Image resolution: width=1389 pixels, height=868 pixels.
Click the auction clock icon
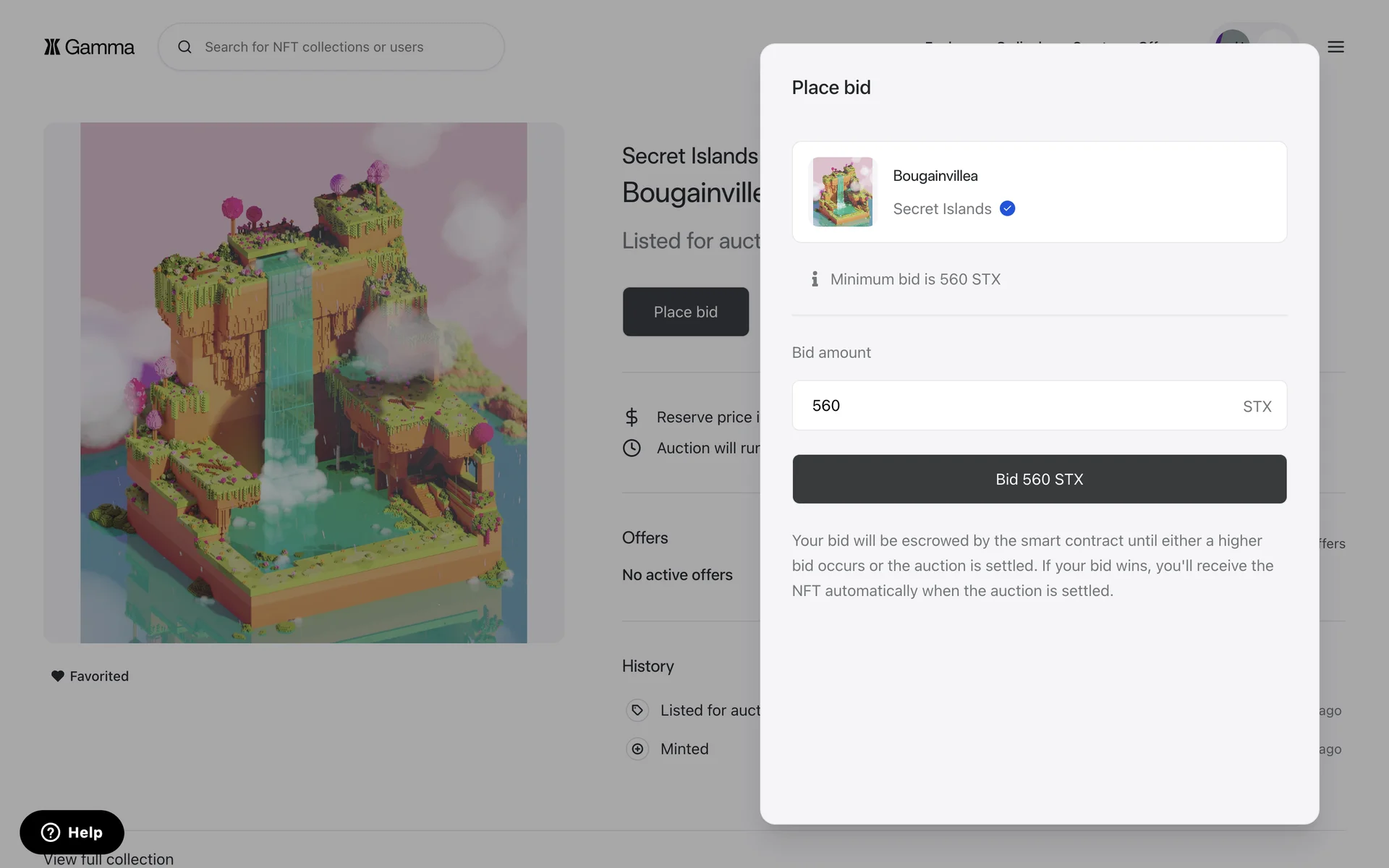(632, 448)
